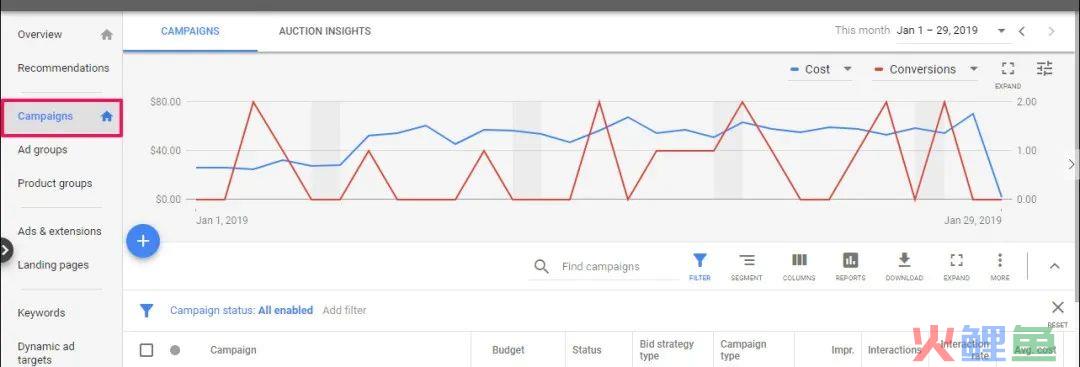Focus the Find campaigns search field
Viewport: 1080px width, 367px height.
pyautogui.click(x=606, y=266)
